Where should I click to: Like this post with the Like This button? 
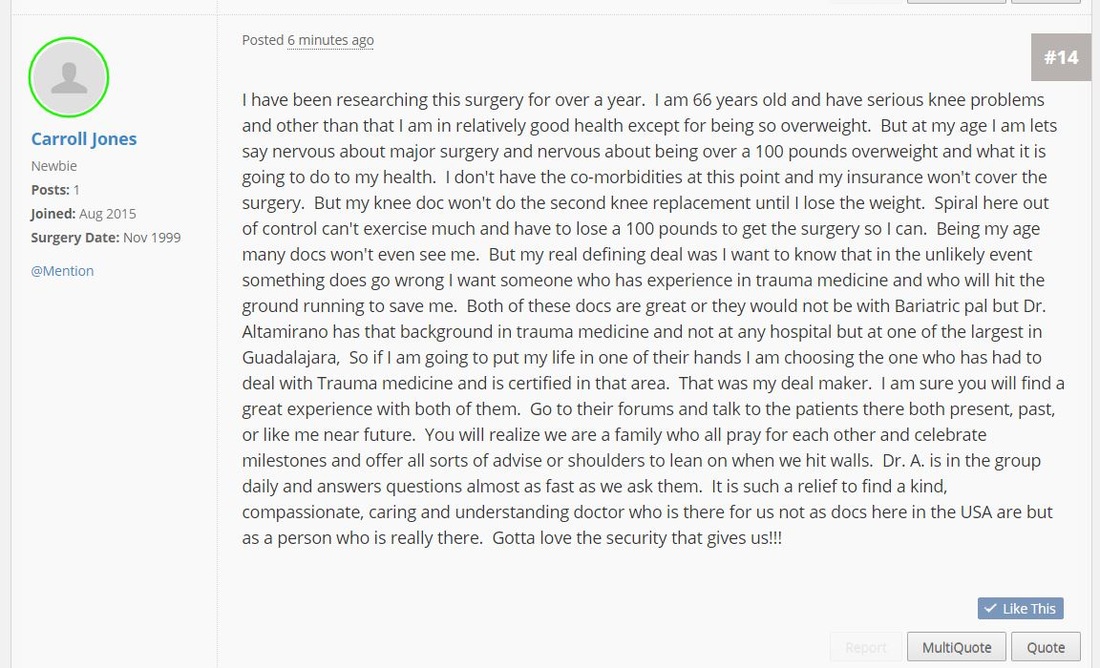[x=1021, y=608]
